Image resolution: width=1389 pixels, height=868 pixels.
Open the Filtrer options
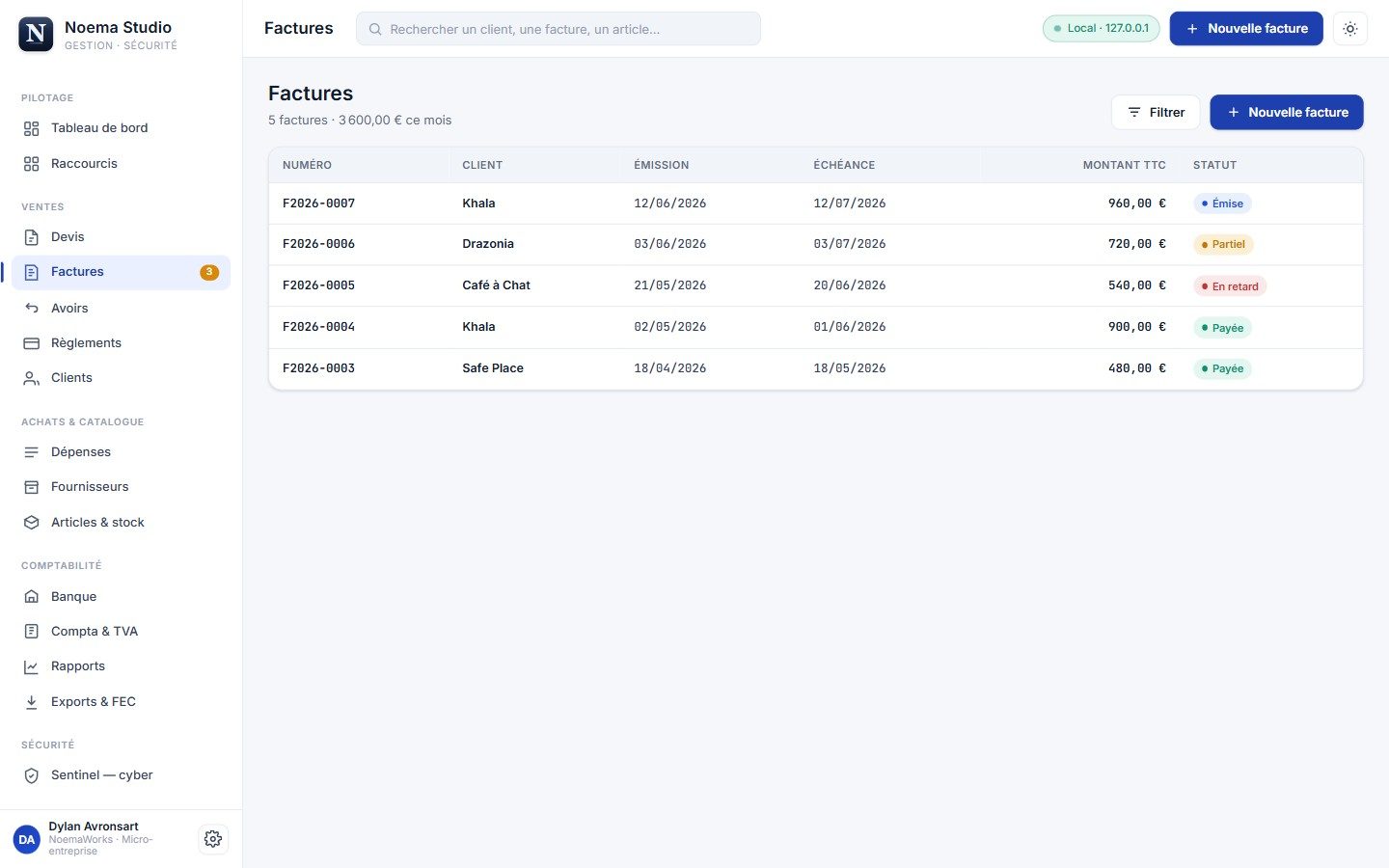coord(1156,112)
